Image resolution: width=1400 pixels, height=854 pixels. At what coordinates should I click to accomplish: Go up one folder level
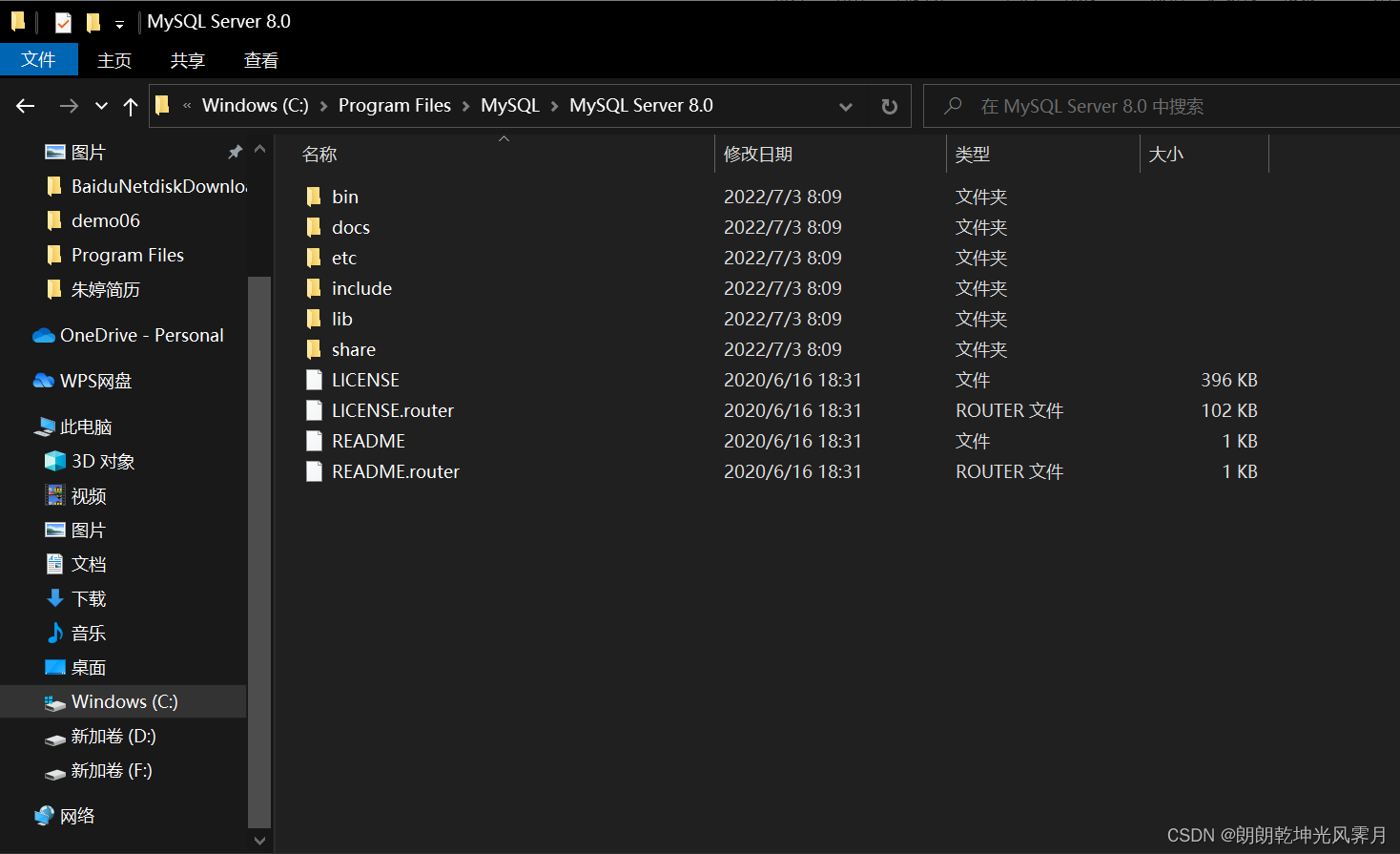coord(131,106)
